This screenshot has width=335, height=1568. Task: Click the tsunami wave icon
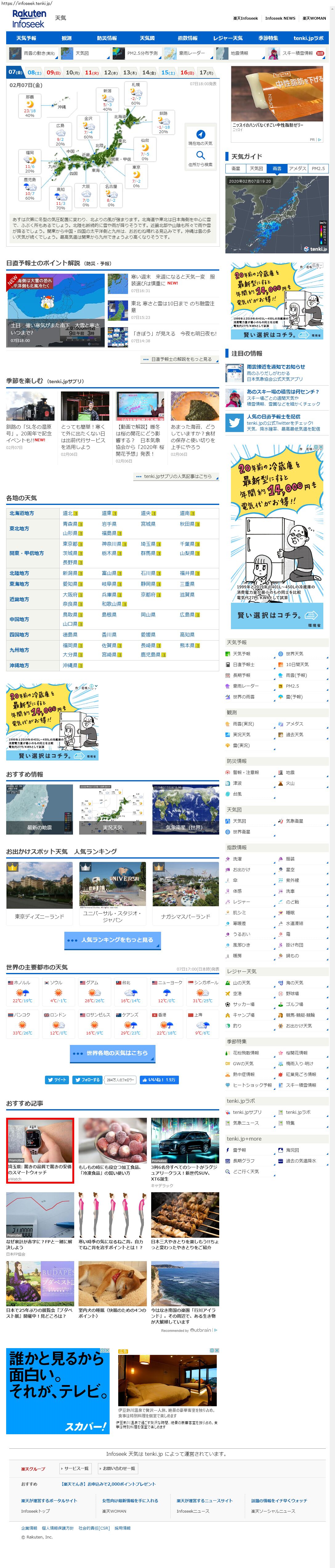(228, 784)
